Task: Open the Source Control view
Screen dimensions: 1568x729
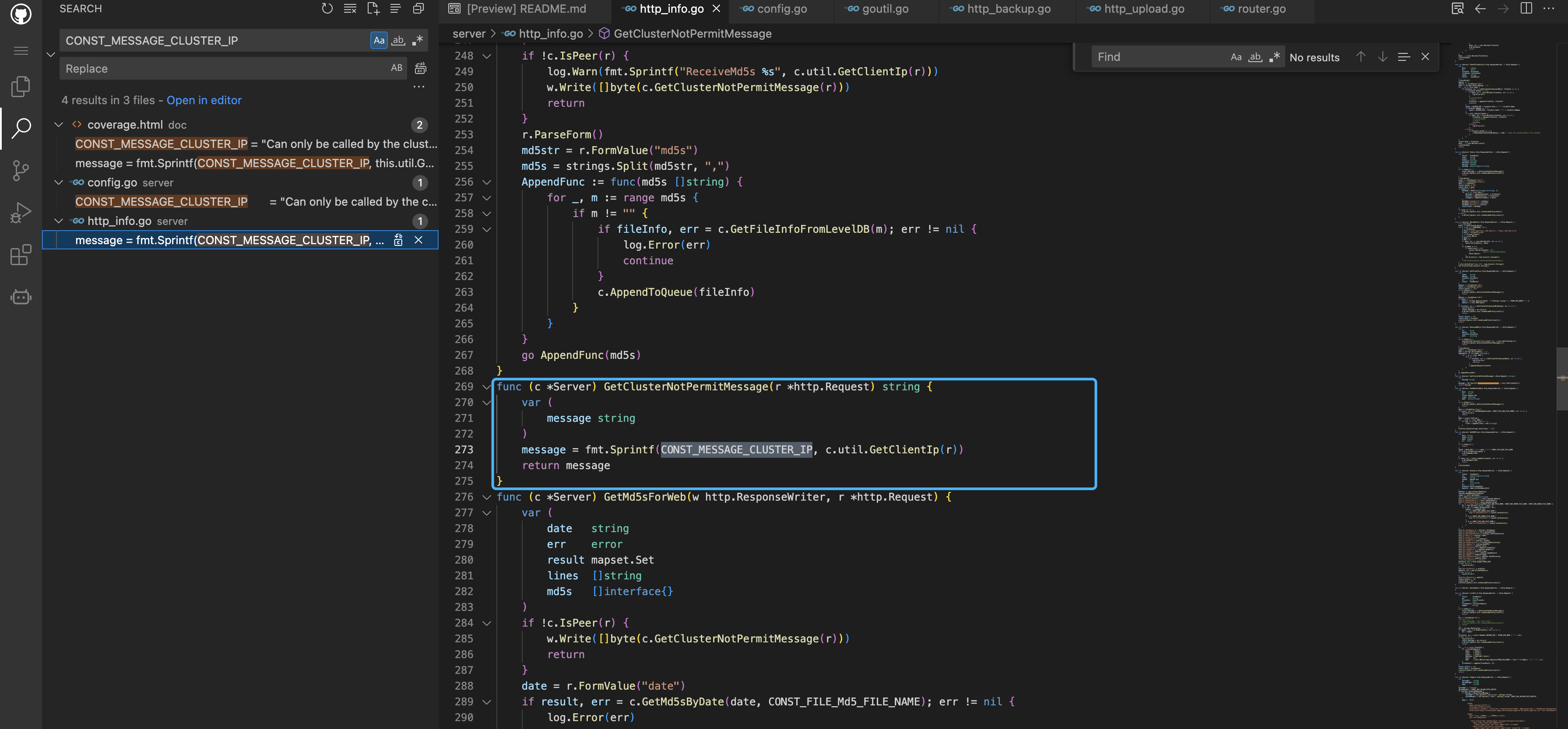Action: tap(21, 170)
